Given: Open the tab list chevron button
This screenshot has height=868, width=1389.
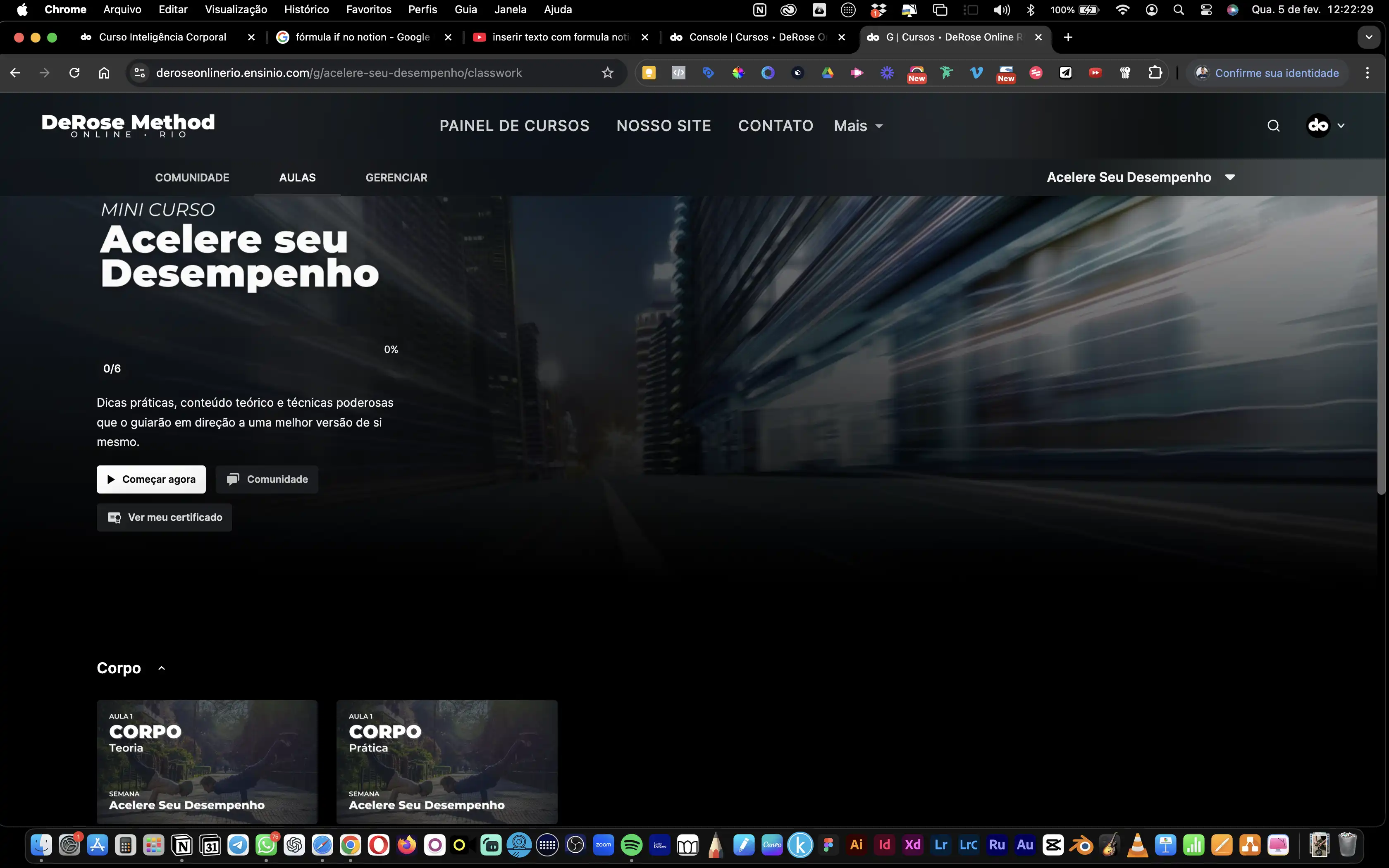Looking at the screenshot, I should pyautogui.click(x=1368, y=37).
